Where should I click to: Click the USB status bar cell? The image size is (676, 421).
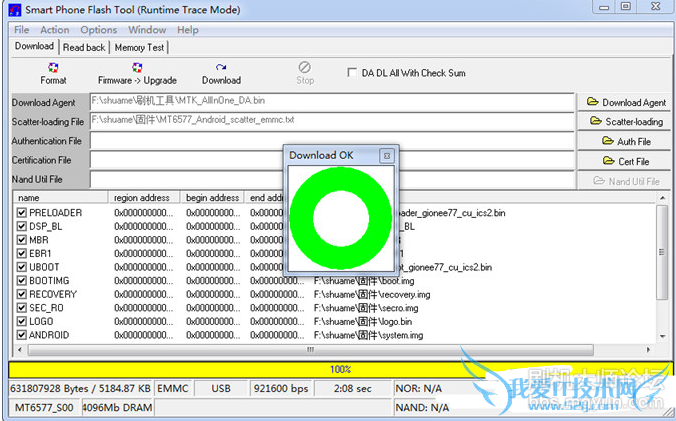click(221, 388)
